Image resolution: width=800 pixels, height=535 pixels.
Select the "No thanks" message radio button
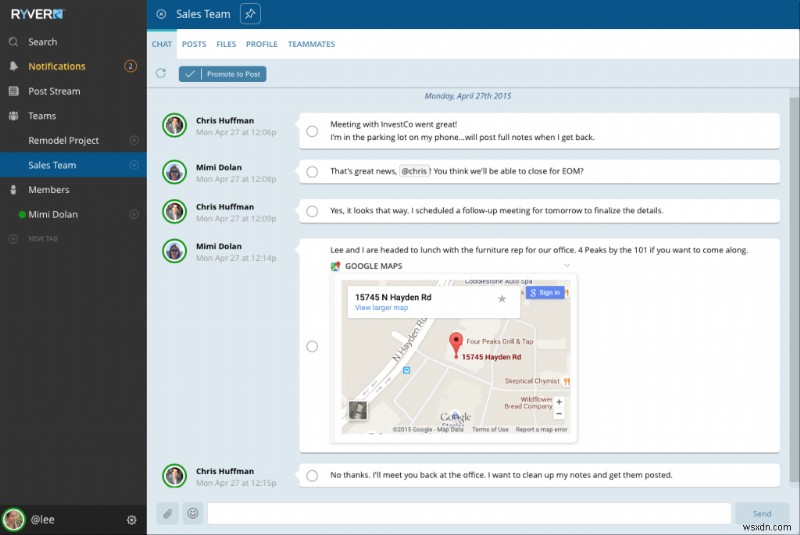312,475
